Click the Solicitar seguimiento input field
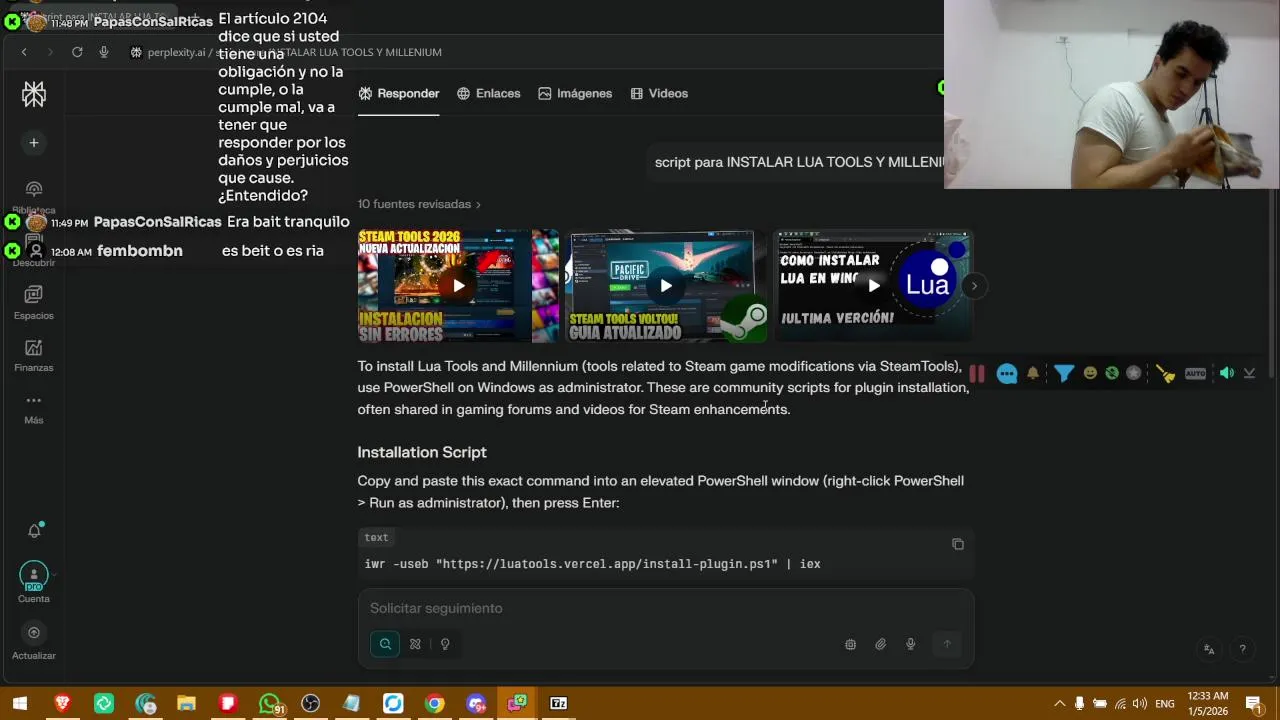The image size is (1280, 720). pyautogui.click(x=665, y=608)
